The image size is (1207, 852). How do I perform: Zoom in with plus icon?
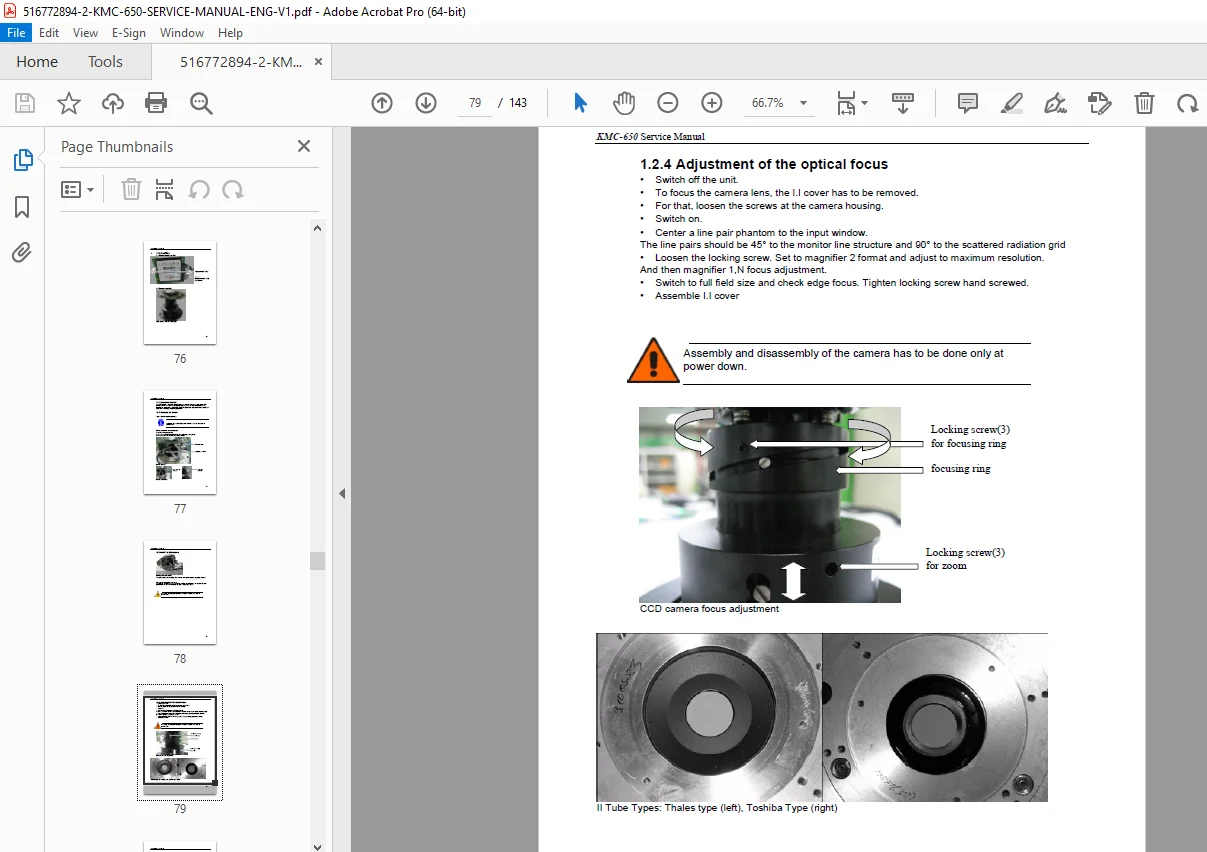click(x=712, y=103)
